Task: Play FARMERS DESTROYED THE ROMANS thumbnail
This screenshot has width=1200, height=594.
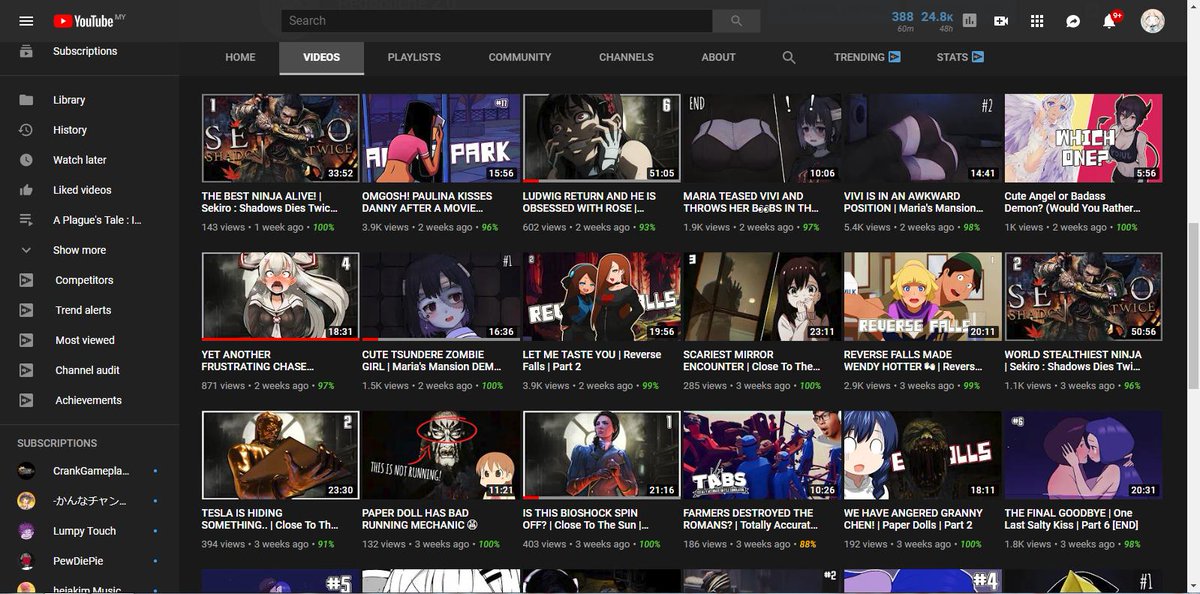Action: pos(762,455)
